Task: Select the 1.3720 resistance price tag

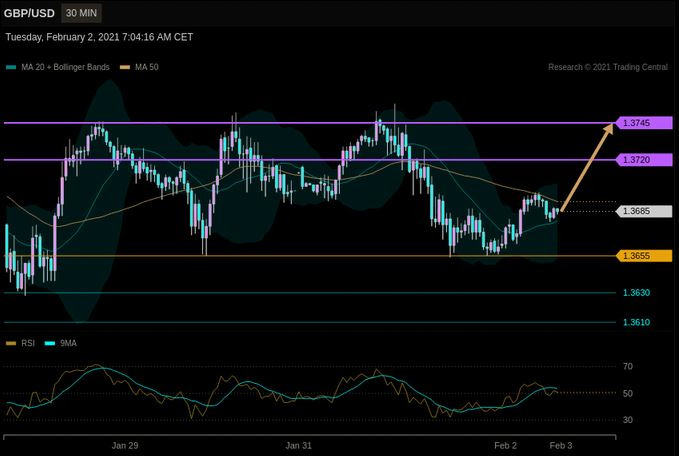Action: point(644,160)
